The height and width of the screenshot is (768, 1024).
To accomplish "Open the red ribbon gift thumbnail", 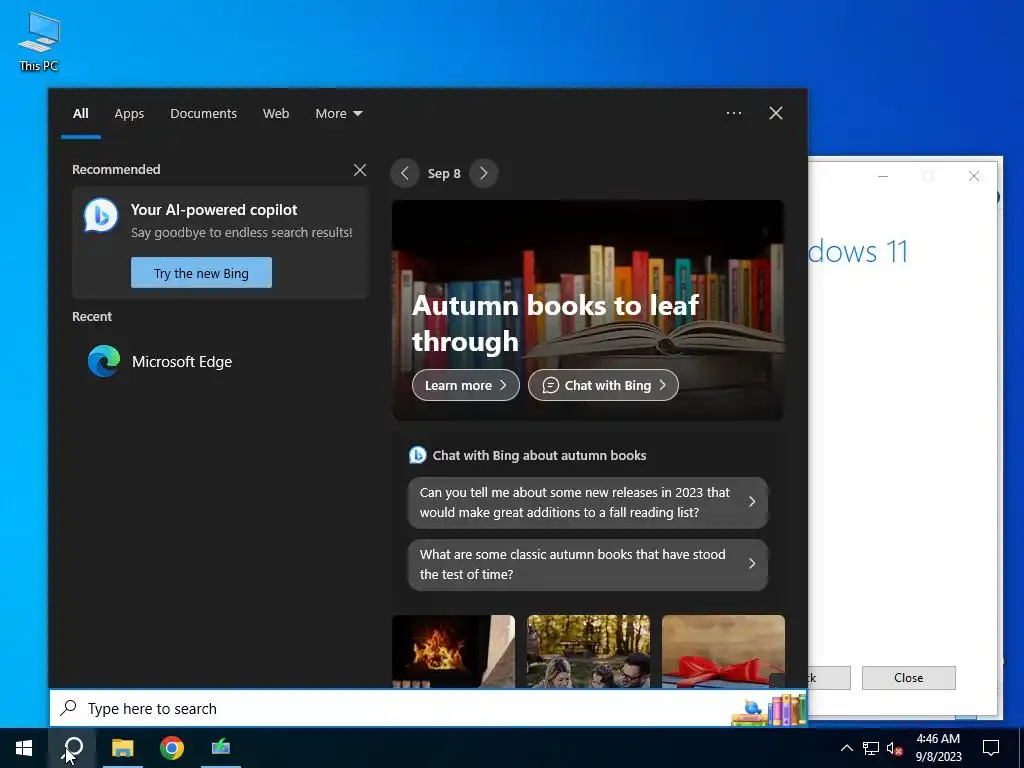I will 724,650.
